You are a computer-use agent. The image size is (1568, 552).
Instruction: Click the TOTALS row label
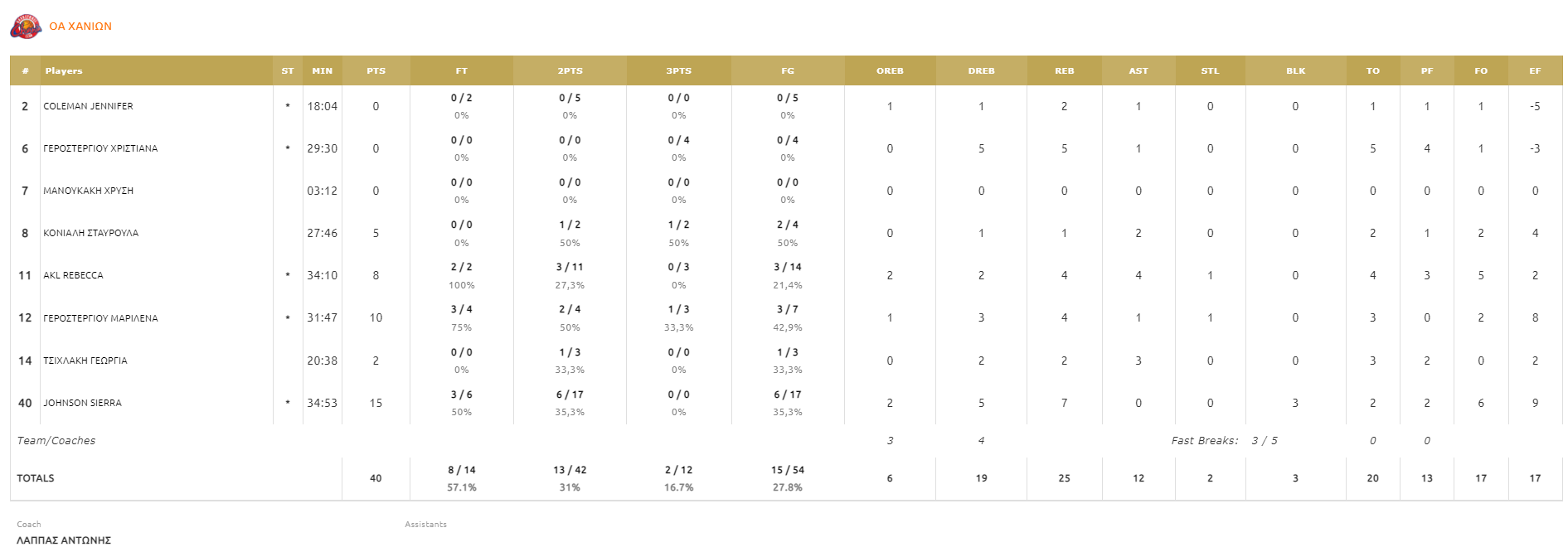[x=36, y=478]
